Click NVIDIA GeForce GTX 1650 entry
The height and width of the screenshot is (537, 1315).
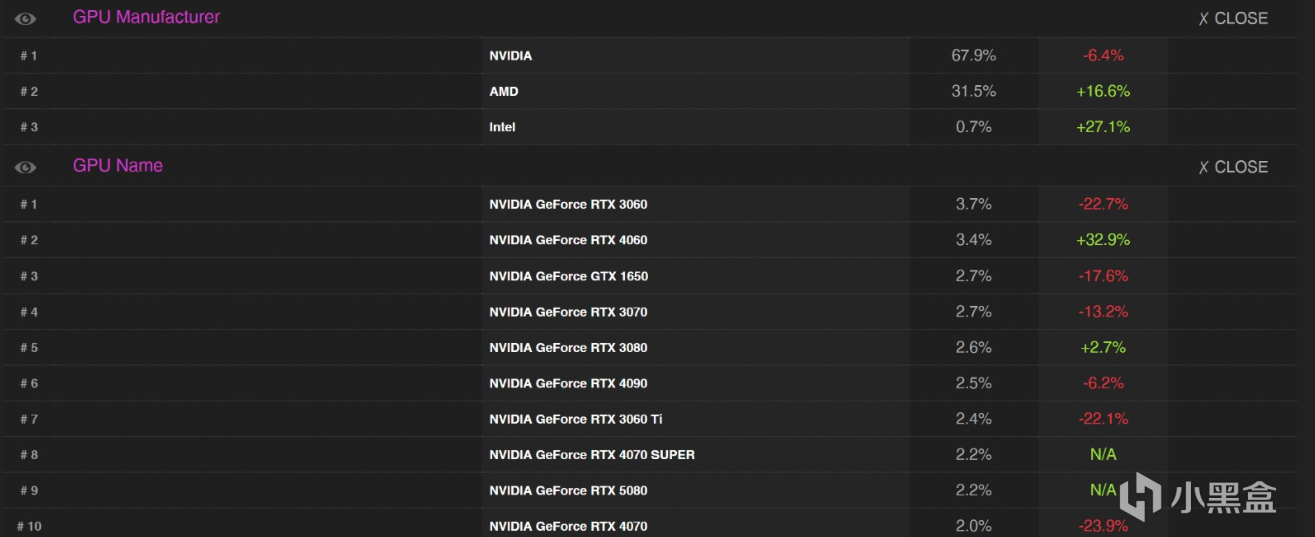[568, 277]
